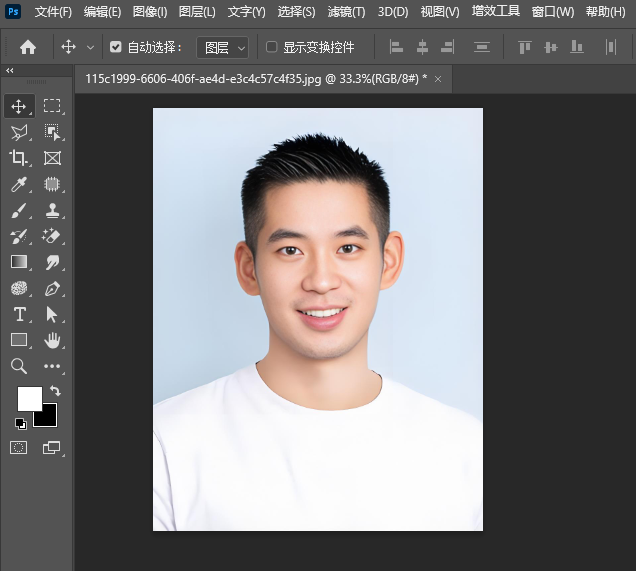Click the Home button in options bar
636x571 pixels.
[x=28, y=47]
